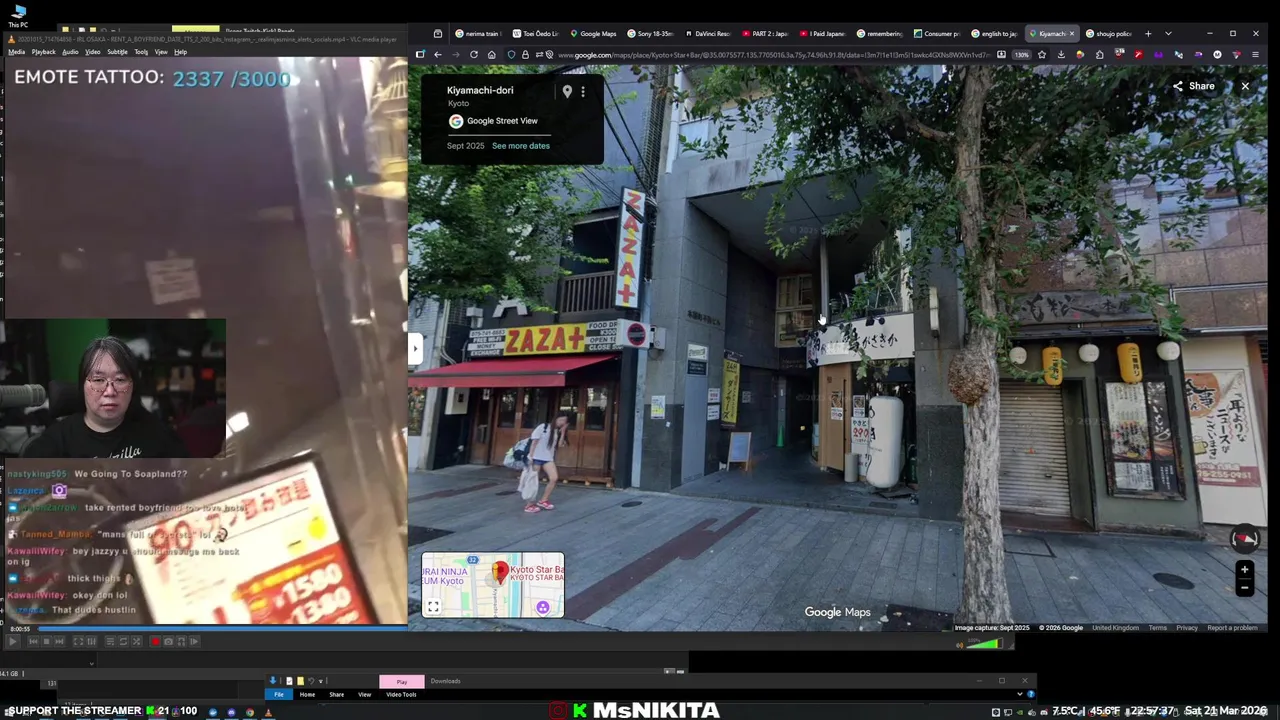The height and width of the screenshot is (720, 1280).
Task: Expand the list all tabs dropdown
Action: pyautogui.click(x=1168, y=33)
